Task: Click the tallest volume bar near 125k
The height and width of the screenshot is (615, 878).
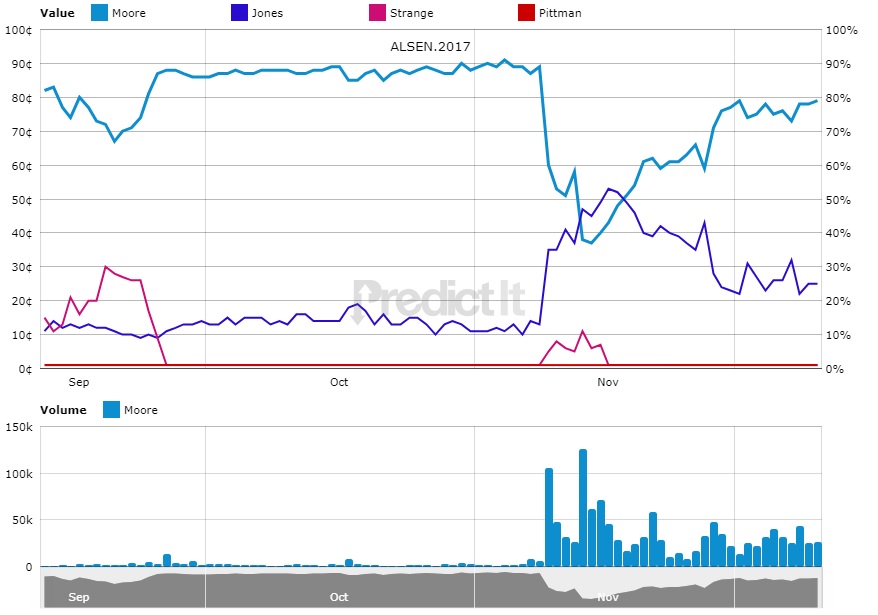Action: pyautogui.click(x=583, y=507)
